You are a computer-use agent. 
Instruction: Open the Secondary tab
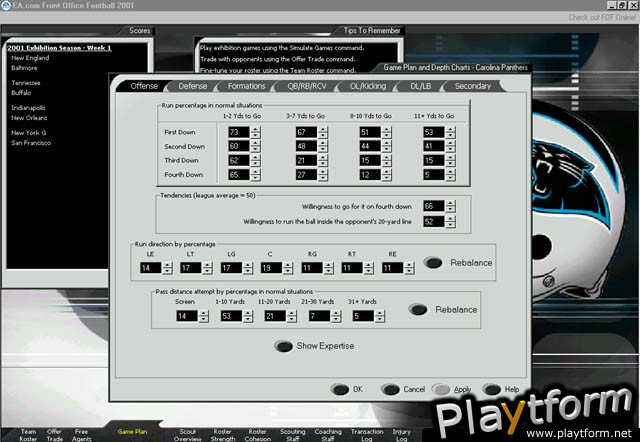click(x=473, y=86)
